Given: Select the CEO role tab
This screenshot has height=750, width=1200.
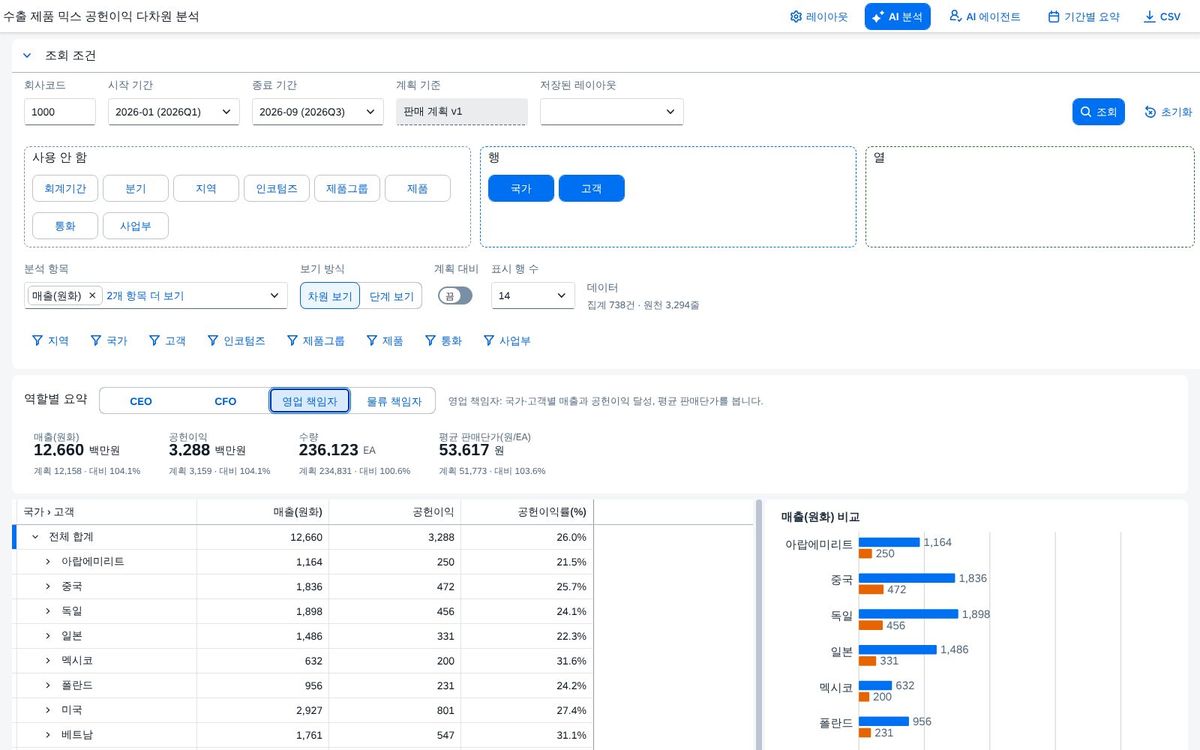Looking at the screenshot, I should click(141, 401).
